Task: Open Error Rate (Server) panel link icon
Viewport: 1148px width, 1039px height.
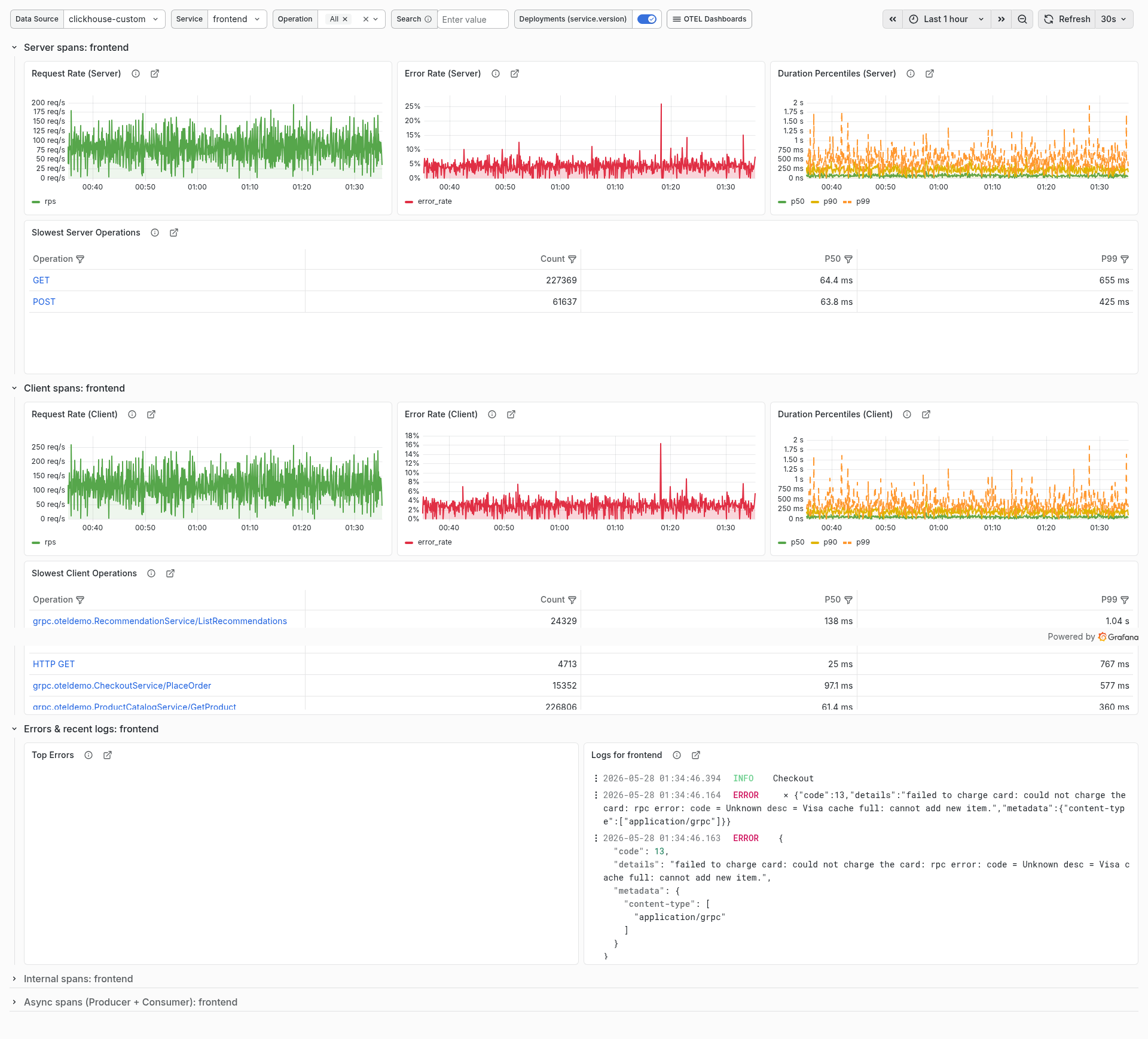Action: coord(515,74)
